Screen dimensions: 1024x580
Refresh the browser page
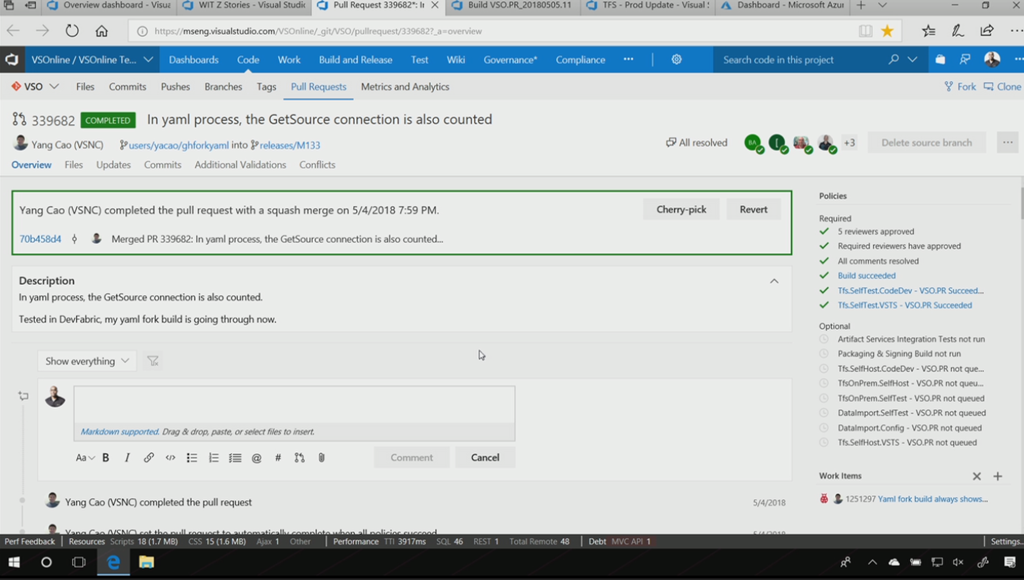(x=72, y=31)
